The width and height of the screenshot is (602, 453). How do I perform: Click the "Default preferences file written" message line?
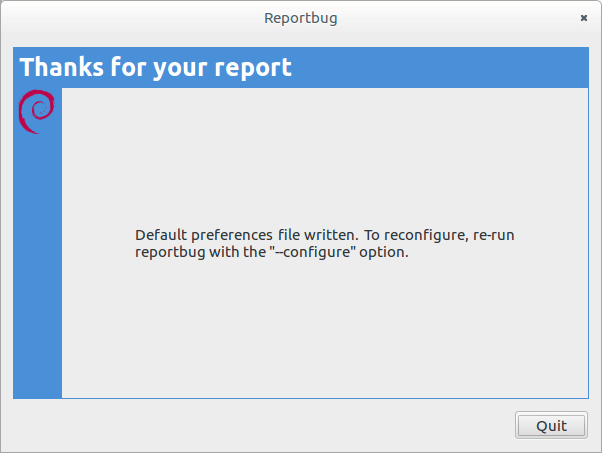[246, 235]
